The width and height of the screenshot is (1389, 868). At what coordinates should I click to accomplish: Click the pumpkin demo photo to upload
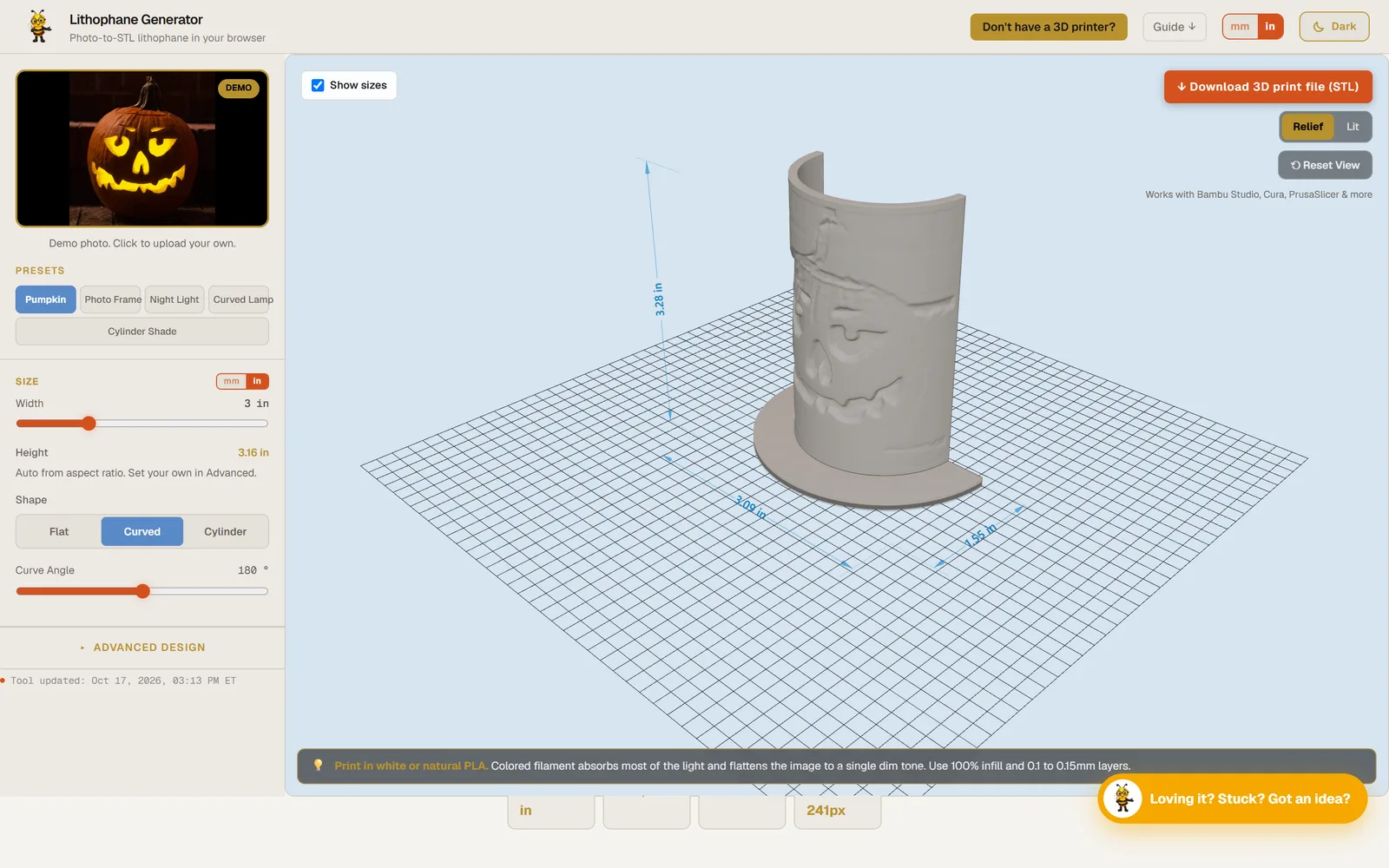pos(142,148)
